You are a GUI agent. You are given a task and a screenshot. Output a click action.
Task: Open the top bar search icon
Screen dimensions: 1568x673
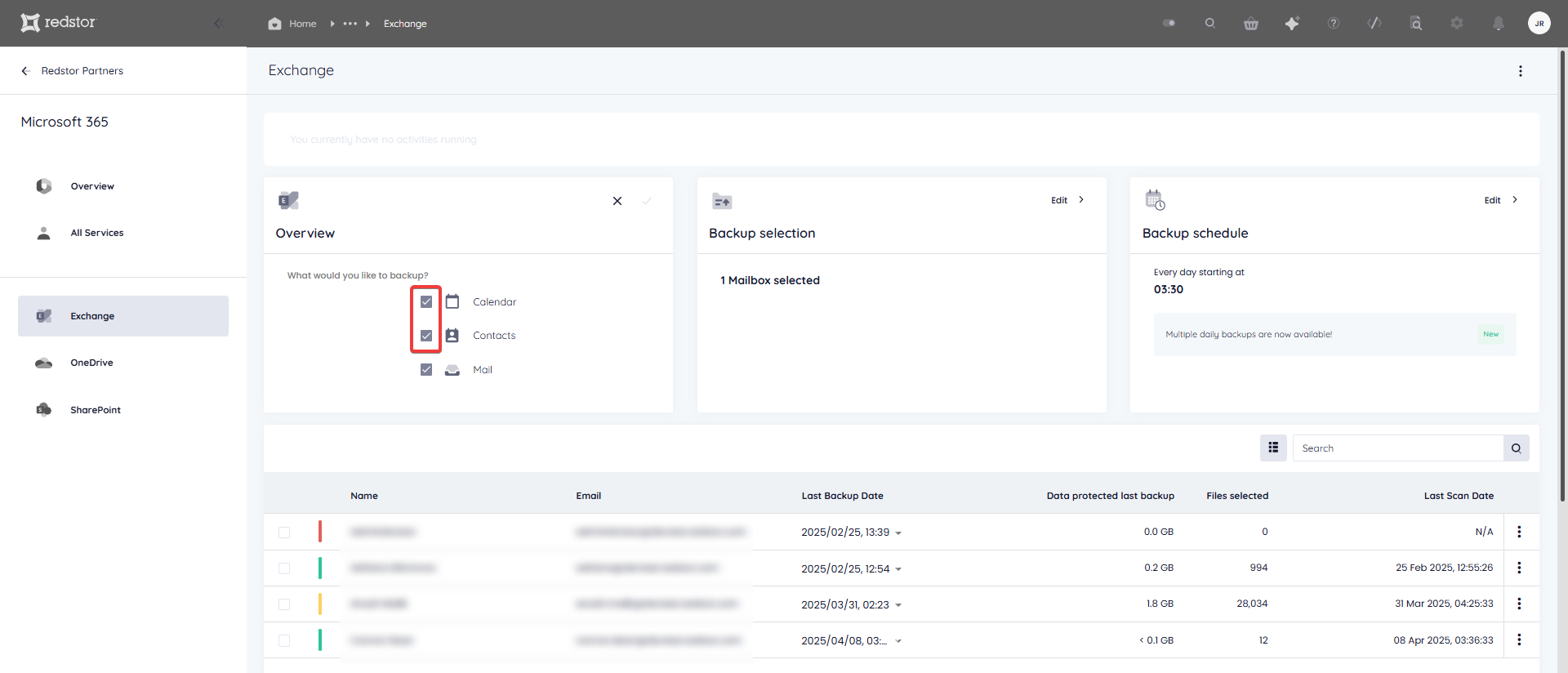click(x=1210, y=23)
